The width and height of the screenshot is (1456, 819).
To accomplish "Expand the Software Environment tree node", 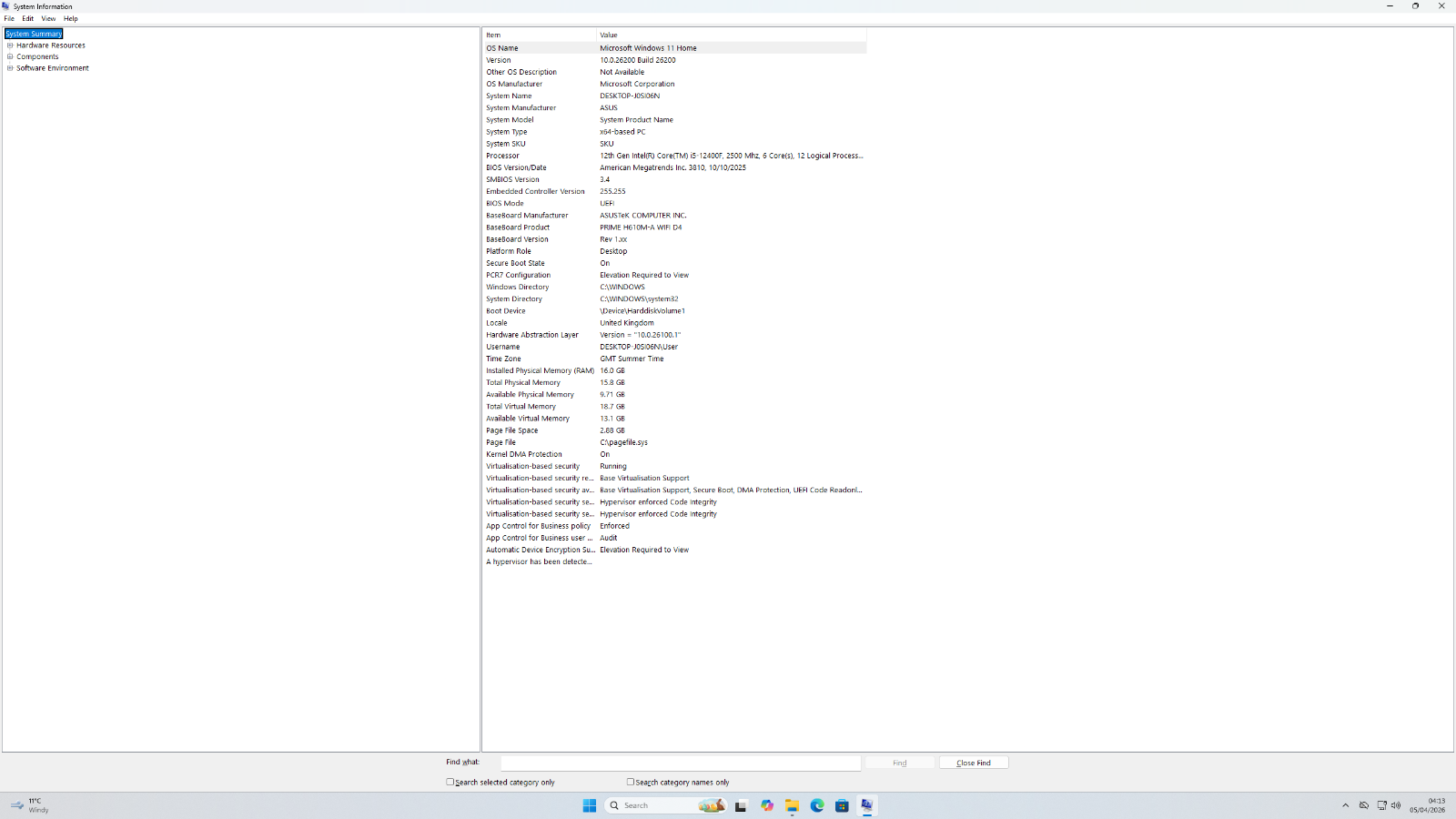I will (x=10, y=67).
